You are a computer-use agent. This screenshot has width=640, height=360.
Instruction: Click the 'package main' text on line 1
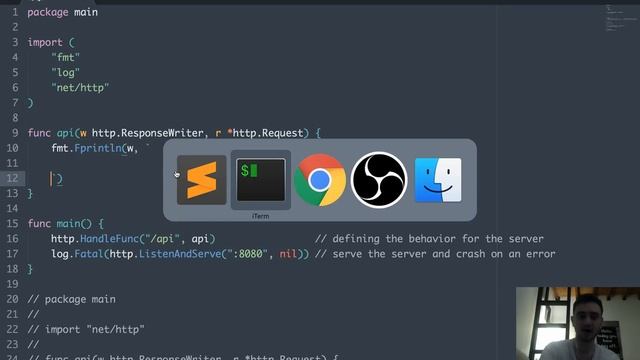62,13
